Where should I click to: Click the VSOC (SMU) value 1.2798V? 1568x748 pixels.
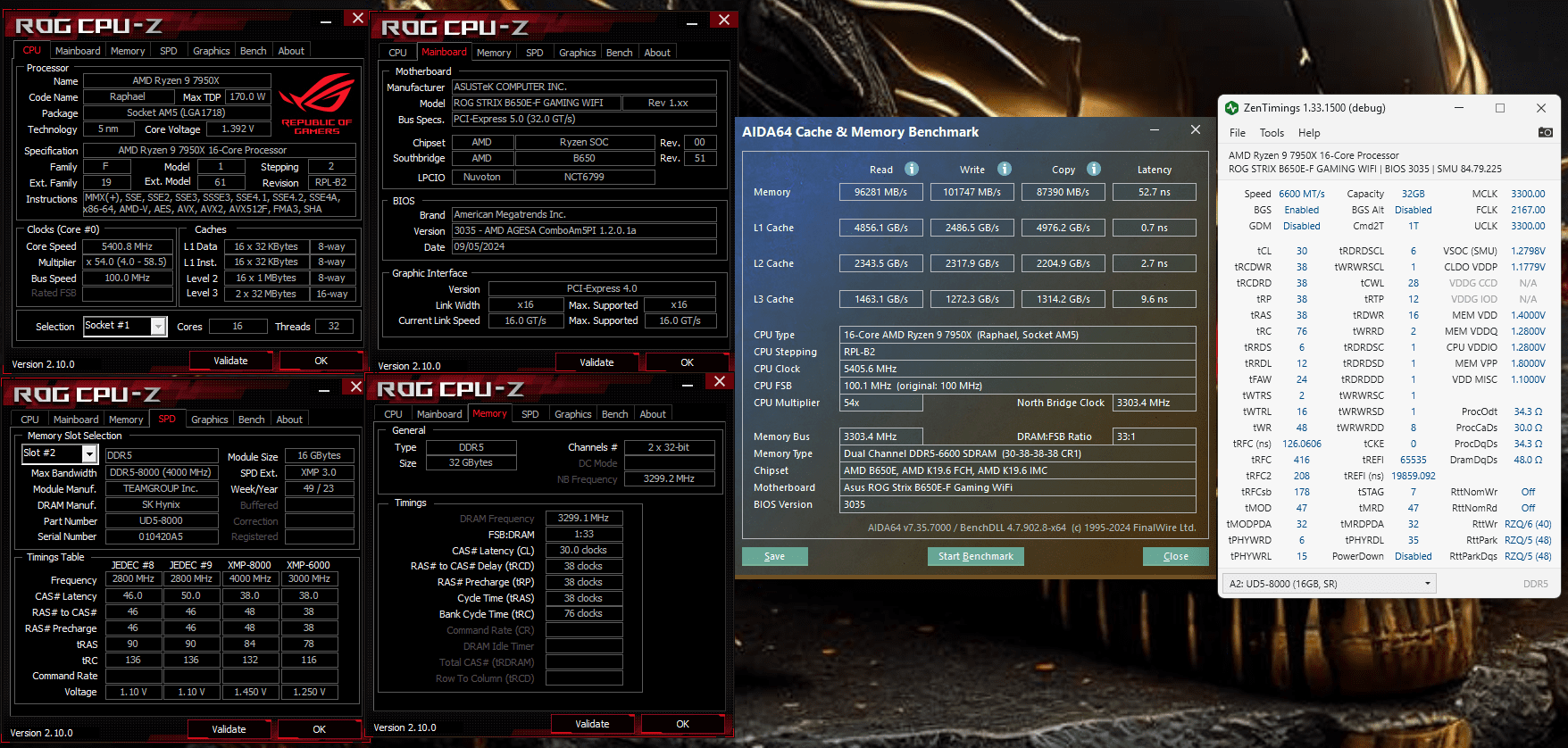(1528, 251)
